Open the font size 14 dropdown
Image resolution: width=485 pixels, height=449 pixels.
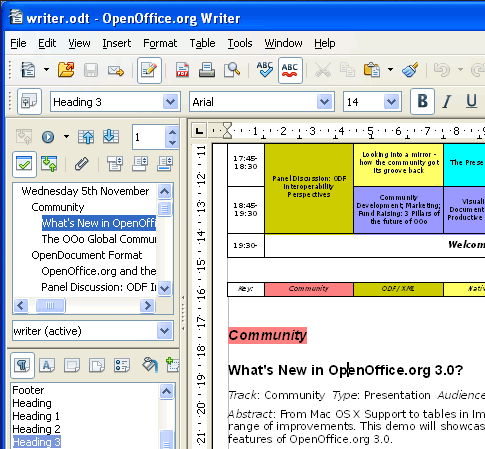(391, 102)
